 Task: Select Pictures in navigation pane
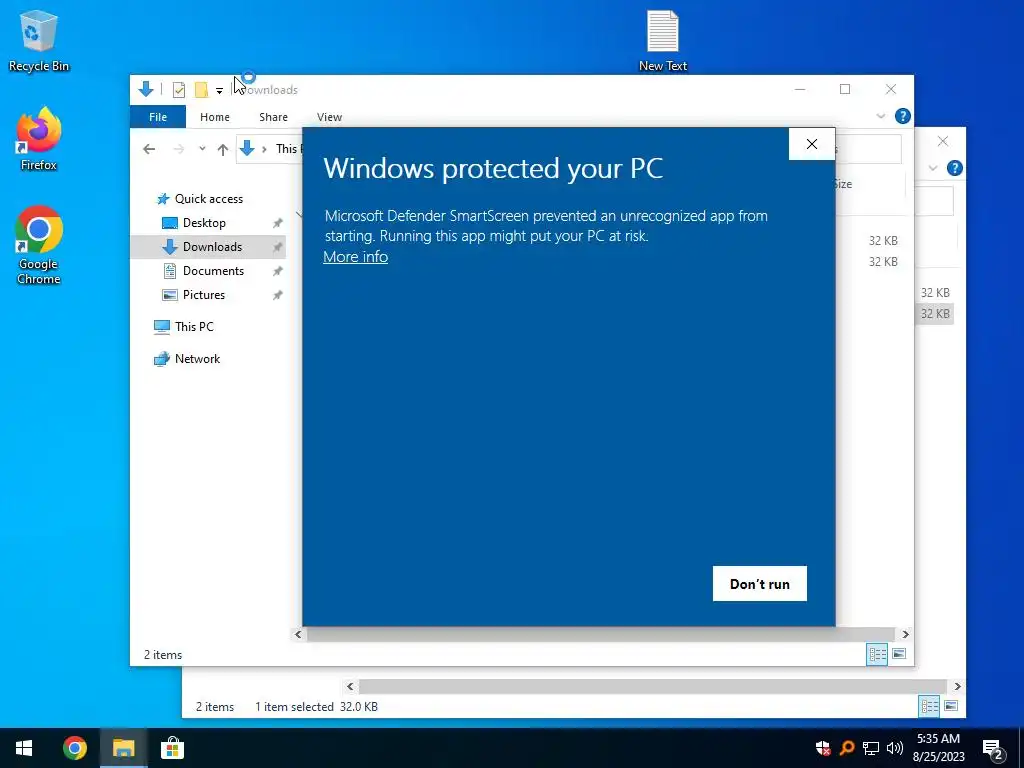coord(204,295)
